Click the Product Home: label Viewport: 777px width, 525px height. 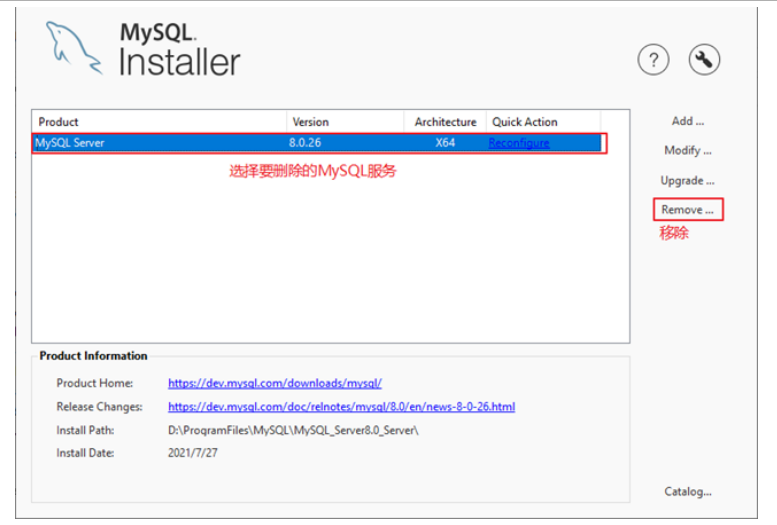pos(95,383)
